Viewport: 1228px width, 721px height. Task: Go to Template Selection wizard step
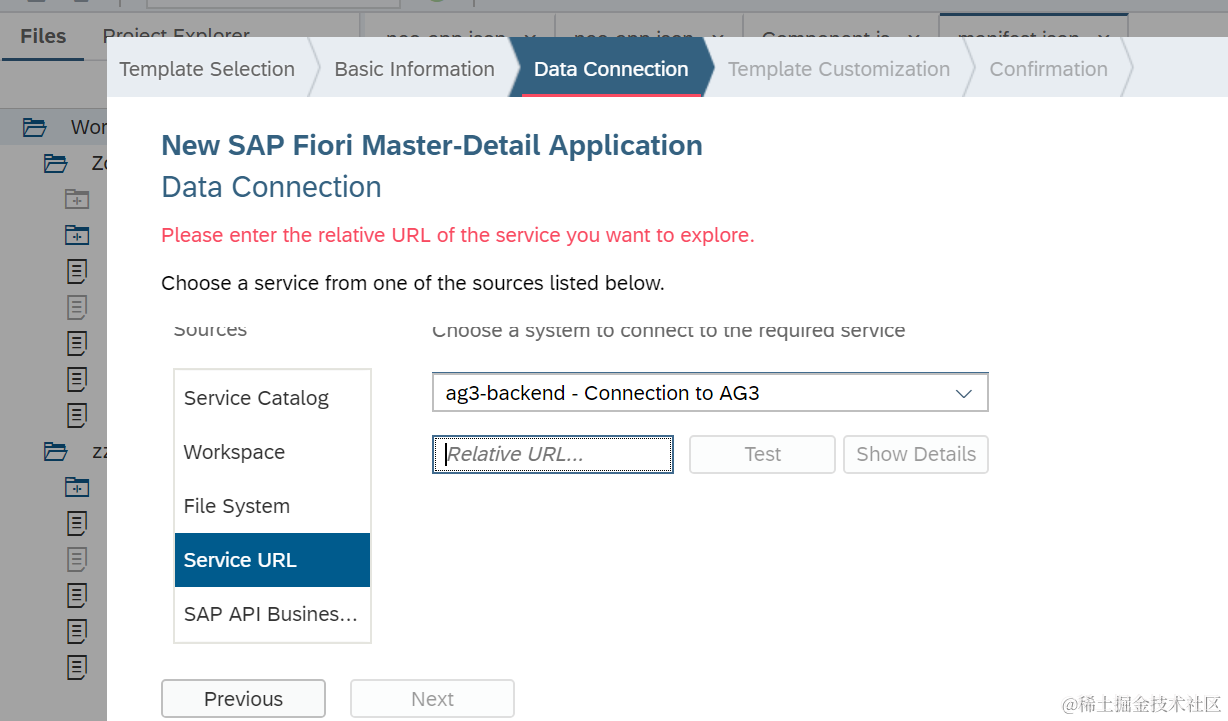[x=207, y=69]
